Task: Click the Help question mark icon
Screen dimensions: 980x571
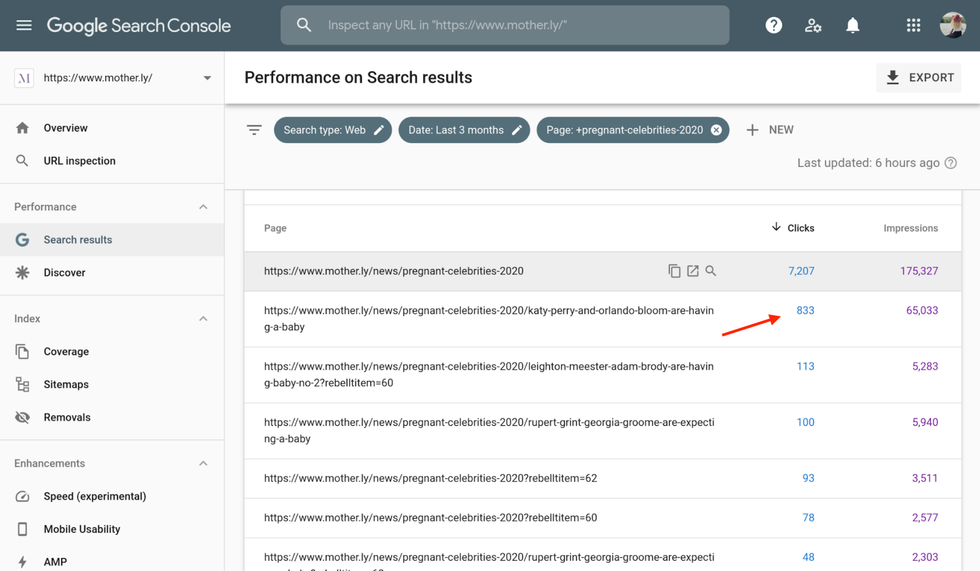Action: [x=773, y=25]
